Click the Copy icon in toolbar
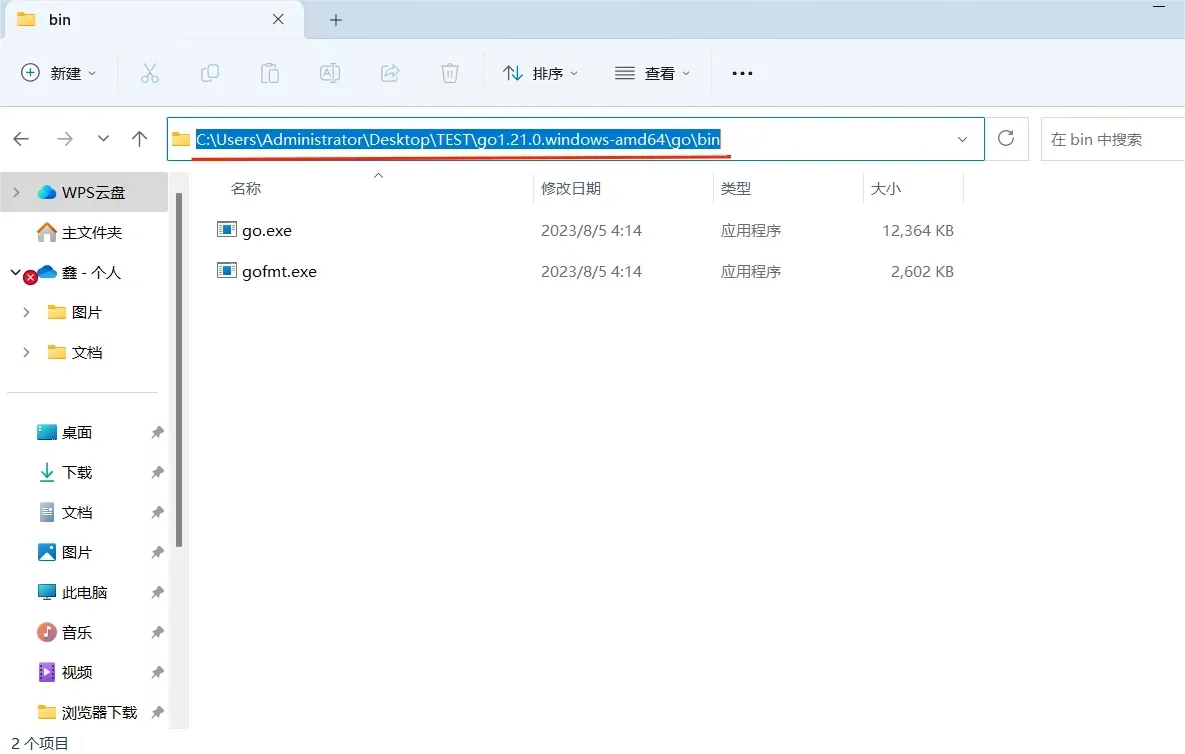This screenshot has width=1185, height=754. tap(210, 73)
